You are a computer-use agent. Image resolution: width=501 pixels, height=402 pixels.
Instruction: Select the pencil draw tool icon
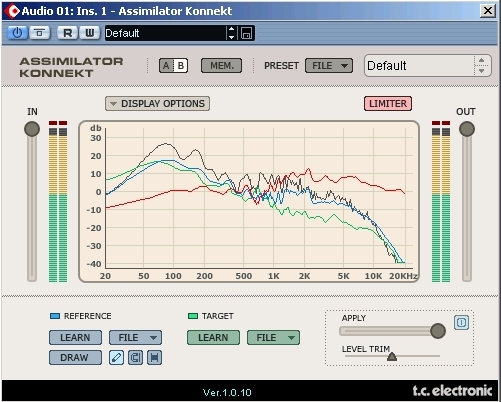point(116,357)
